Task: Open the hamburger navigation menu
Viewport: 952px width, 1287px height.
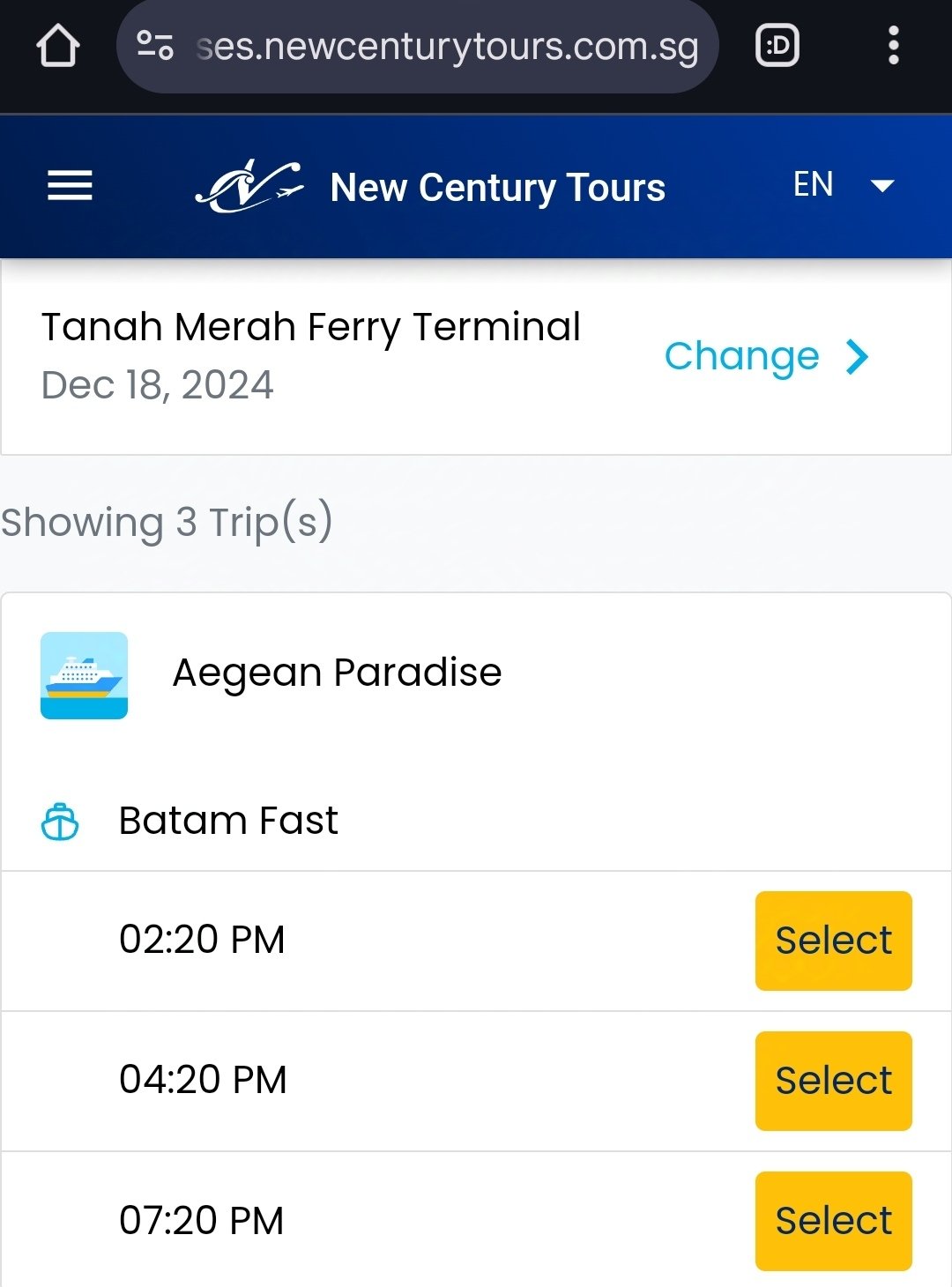Action: tap(70, 185)
